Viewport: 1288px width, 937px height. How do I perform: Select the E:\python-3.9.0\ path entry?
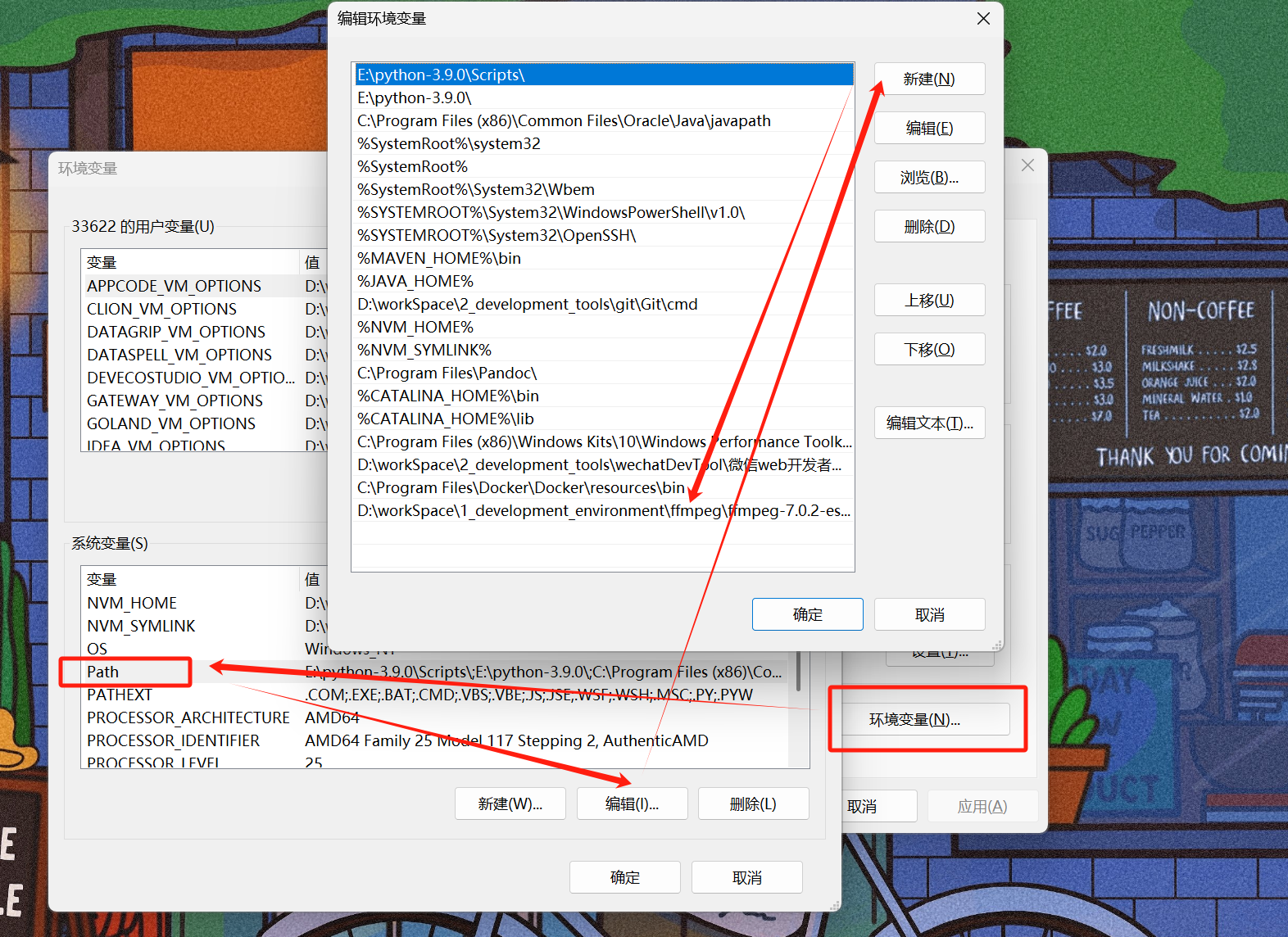tap(415, 97)
